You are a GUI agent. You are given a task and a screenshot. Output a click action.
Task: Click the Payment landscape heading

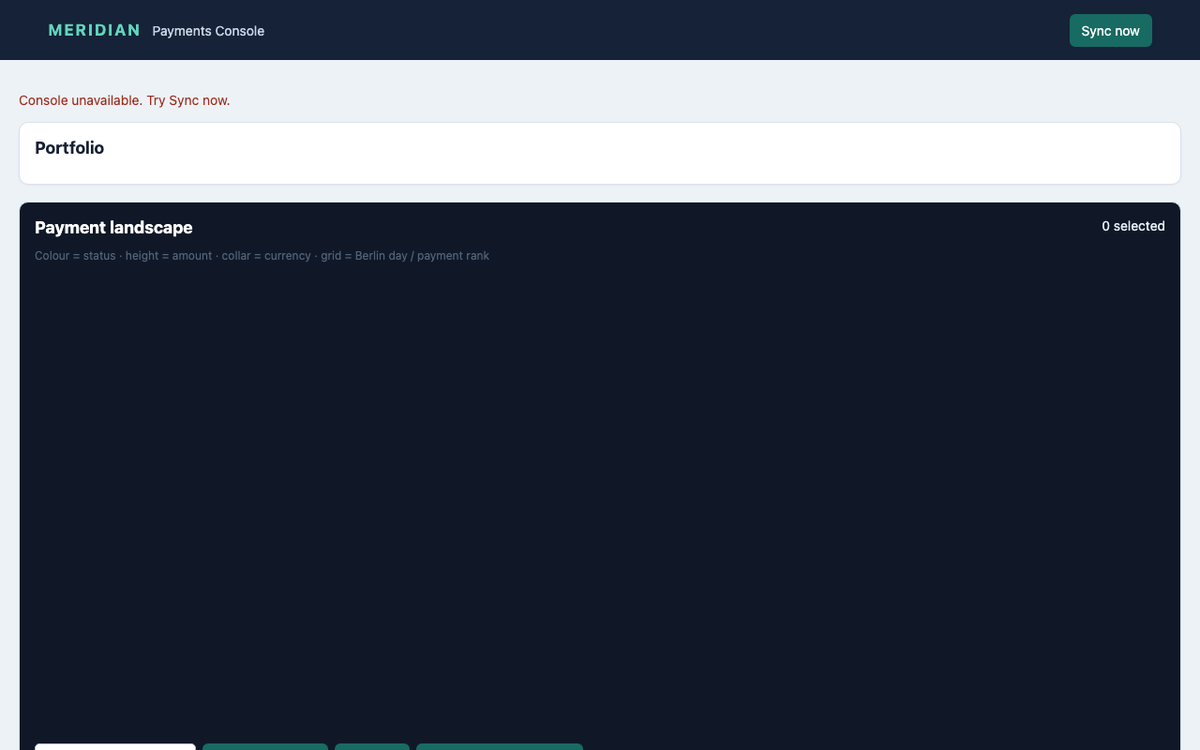(114, 228)
